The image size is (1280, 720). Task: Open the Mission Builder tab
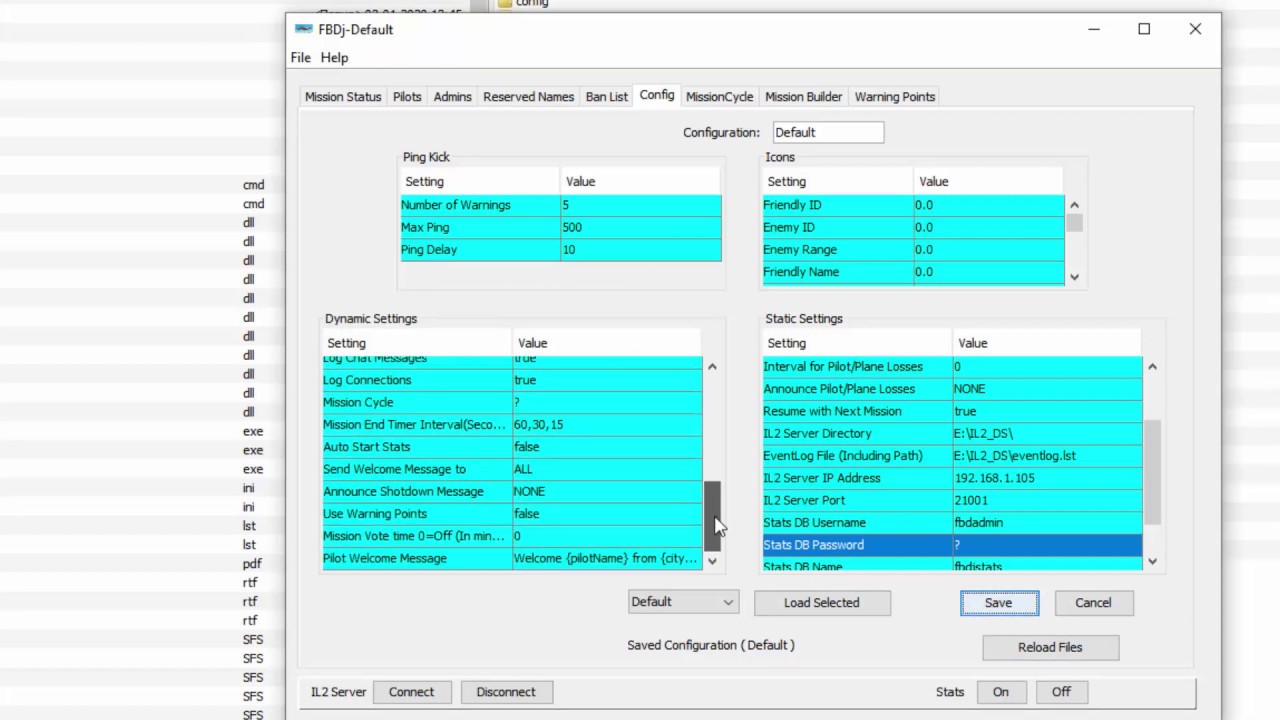(803, 97)
